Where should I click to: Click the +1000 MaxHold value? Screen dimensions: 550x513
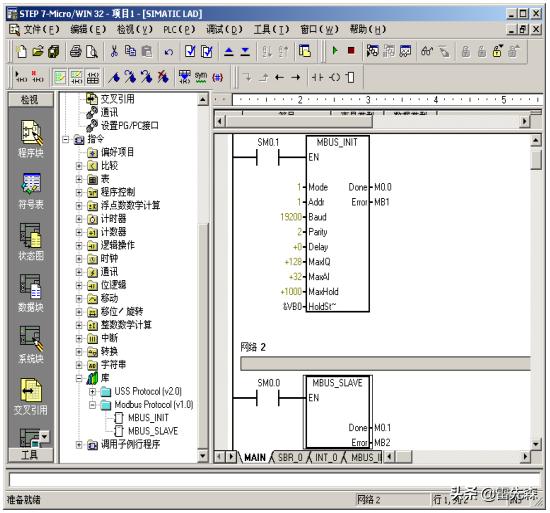click(x=291, y=292)
